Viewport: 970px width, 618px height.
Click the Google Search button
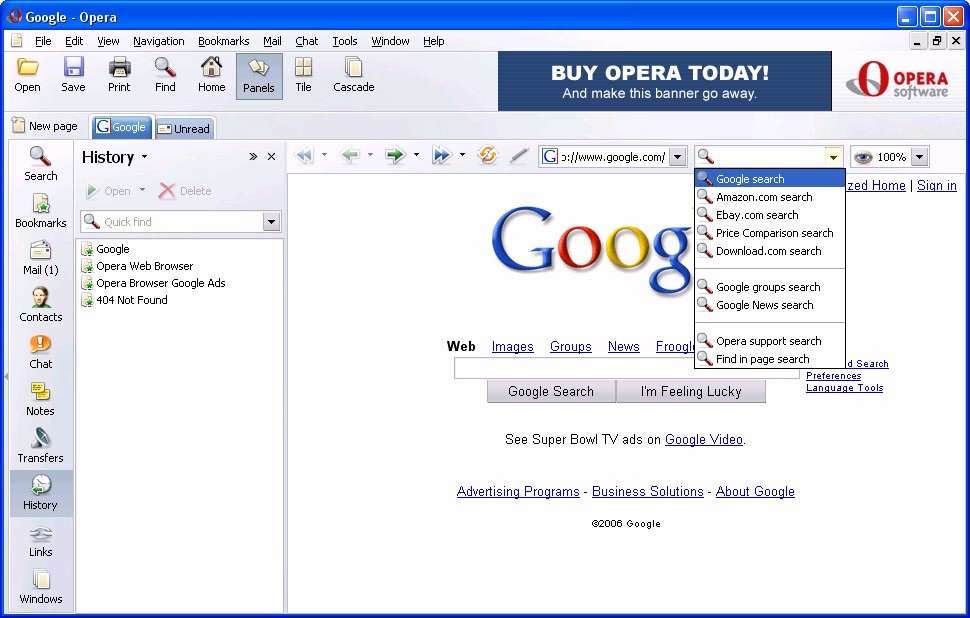pyautogui.click(x=551, y=392)
